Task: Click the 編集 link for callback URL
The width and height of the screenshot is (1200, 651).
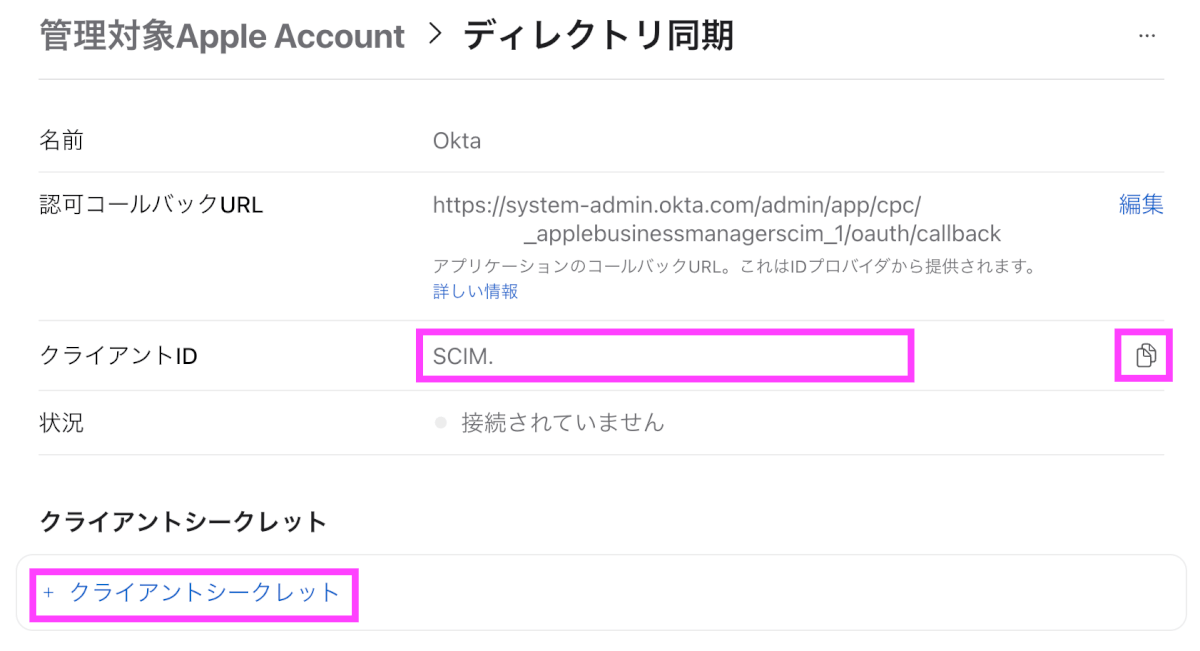Action: (x=1140, y=205)
